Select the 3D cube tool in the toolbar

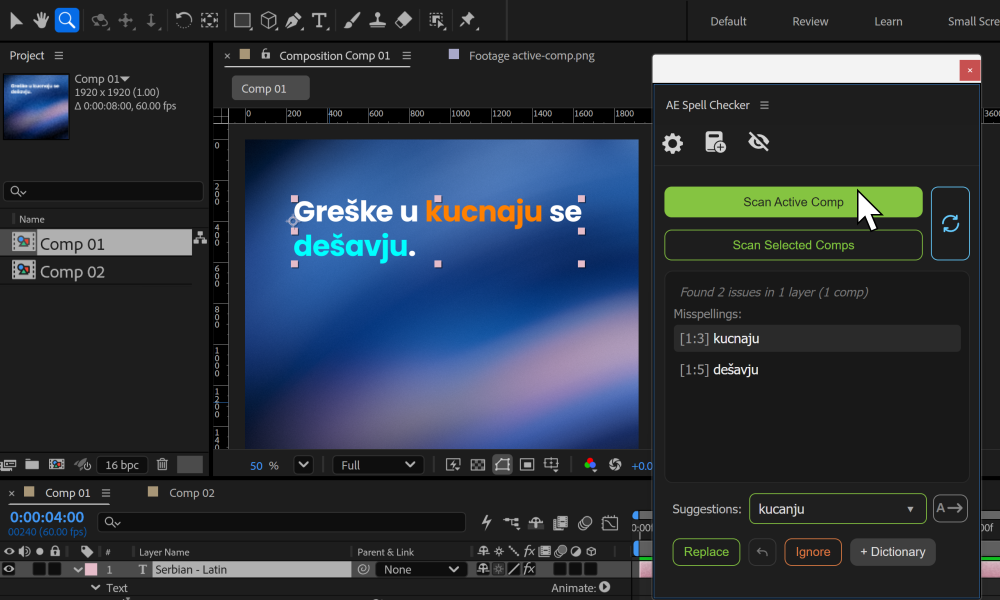(x=268, y=20)
